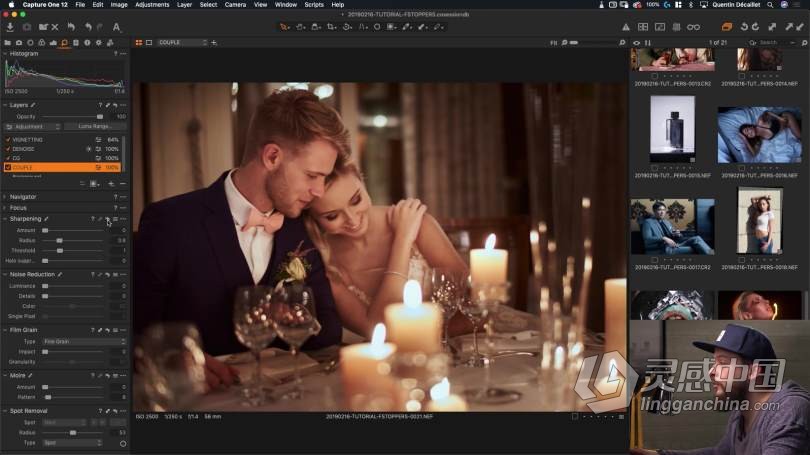810x455 pixels.
Task: Click the Spot Removal Radius slider handle
Action: 73,432
